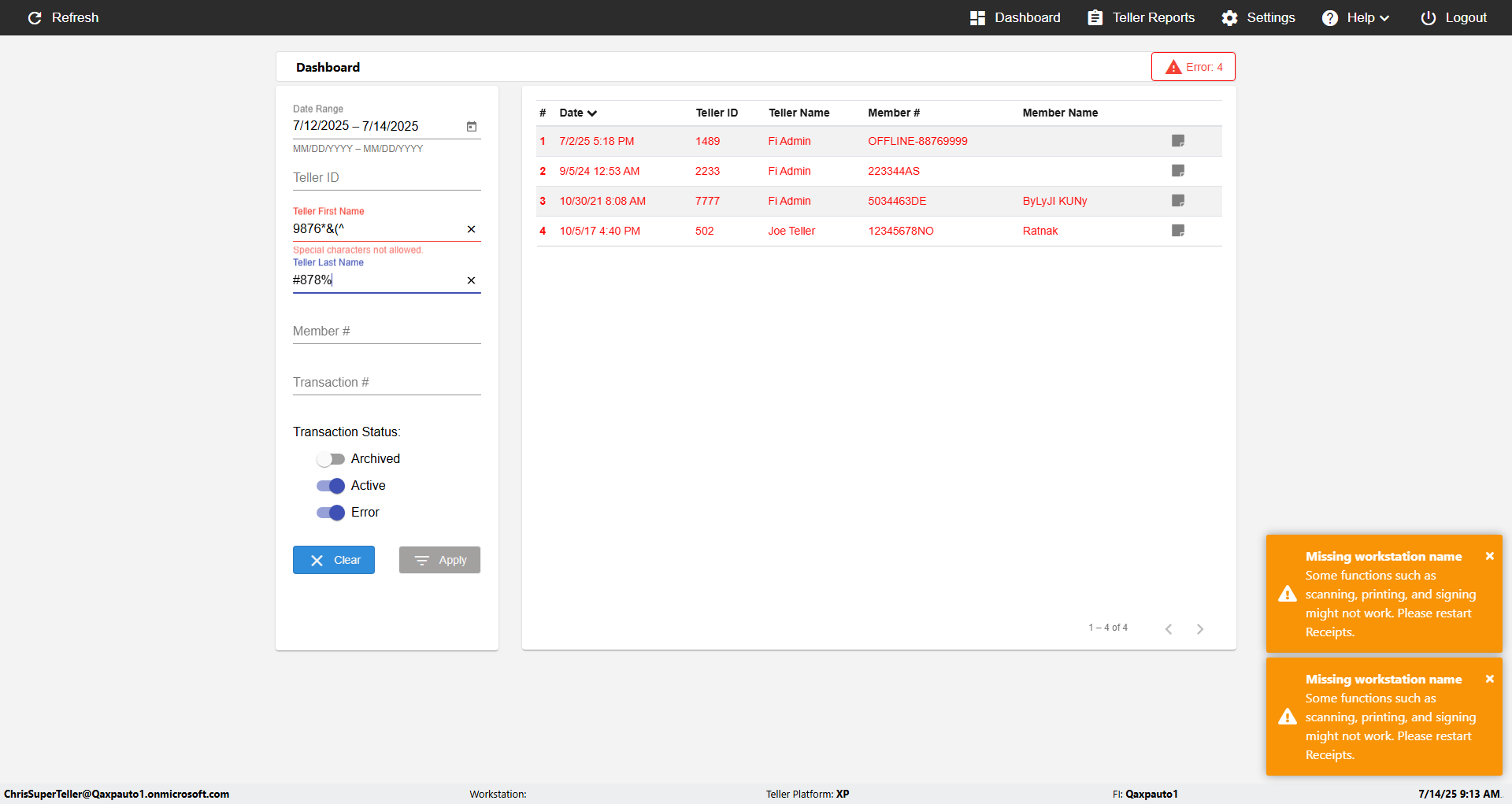The height and width of the screenshot is (804, 1512).
Task: Focus the Member # input field
Action: (x=387, y=332)
